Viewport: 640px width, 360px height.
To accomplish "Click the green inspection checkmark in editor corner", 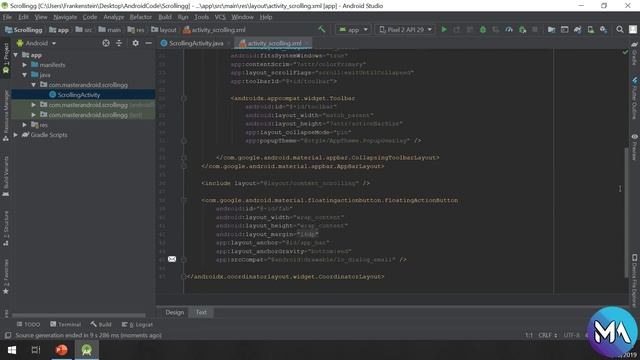I will coord(625,52).
